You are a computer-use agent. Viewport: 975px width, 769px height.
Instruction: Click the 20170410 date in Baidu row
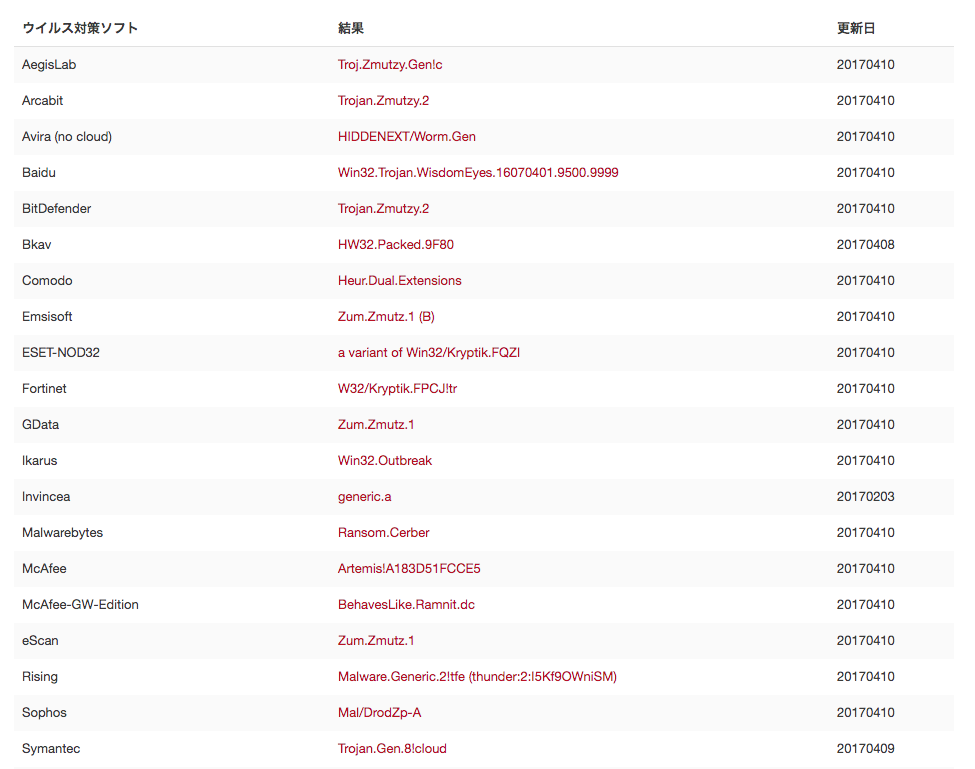coord(866,173)
